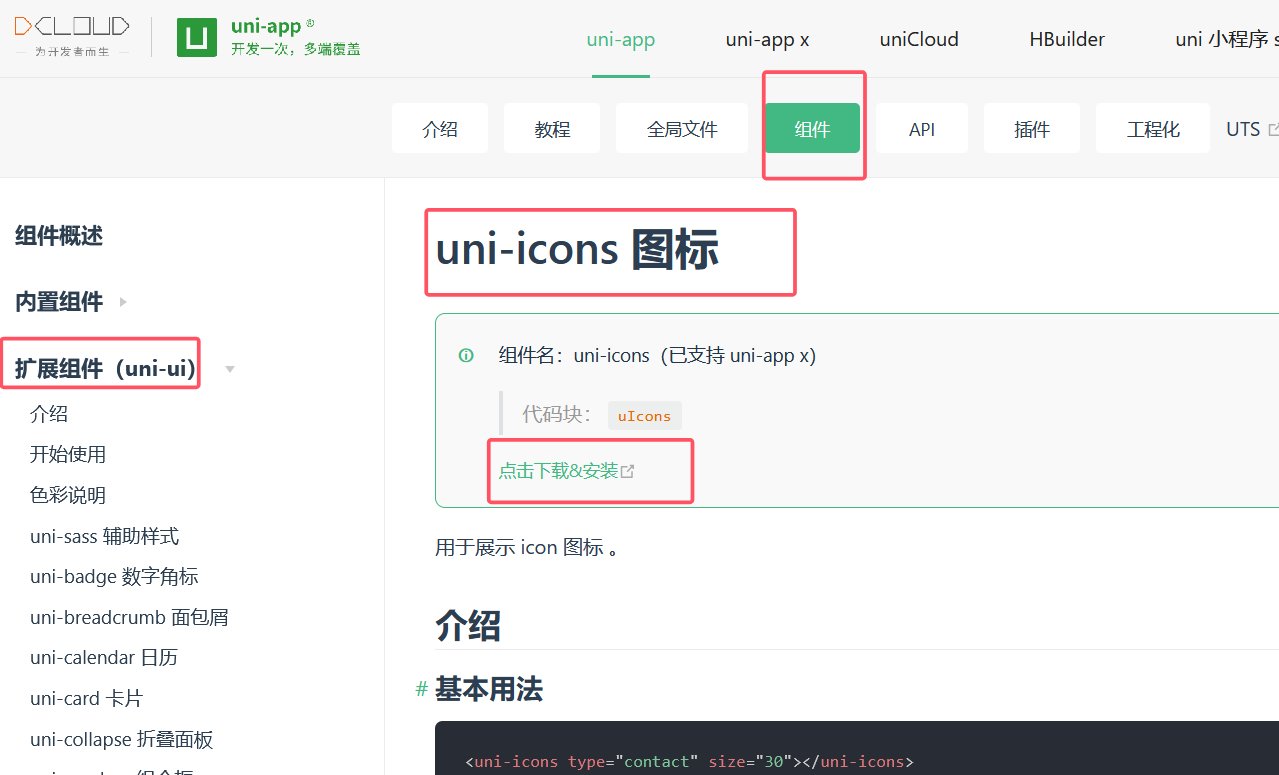Click the external link icon next to UTS

[1272, 129]
